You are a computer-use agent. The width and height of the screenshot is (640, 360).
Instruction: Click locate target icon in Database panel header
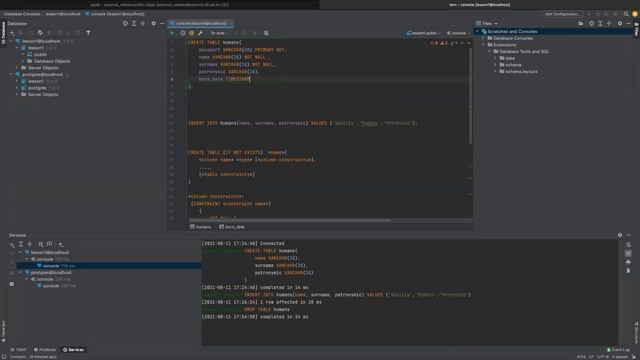(125, 23)
